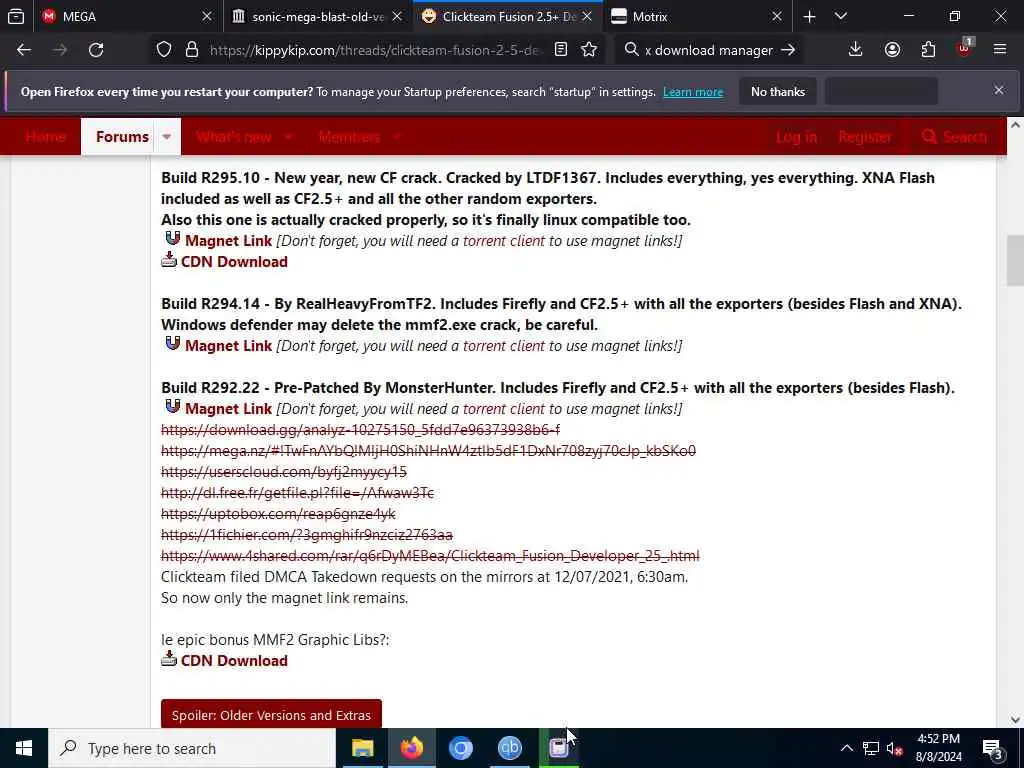
Task: Switch to the MEGA tab
Action: pyautogui.click(x=128, y=16)
